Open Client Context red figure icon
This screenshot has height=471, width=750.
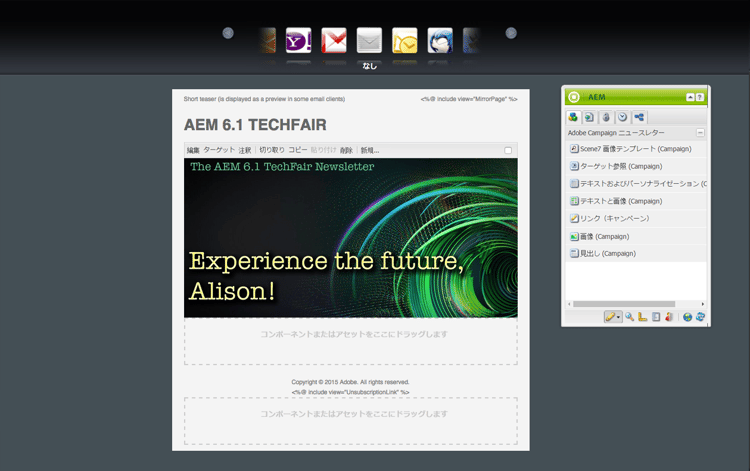click(669, 317)
